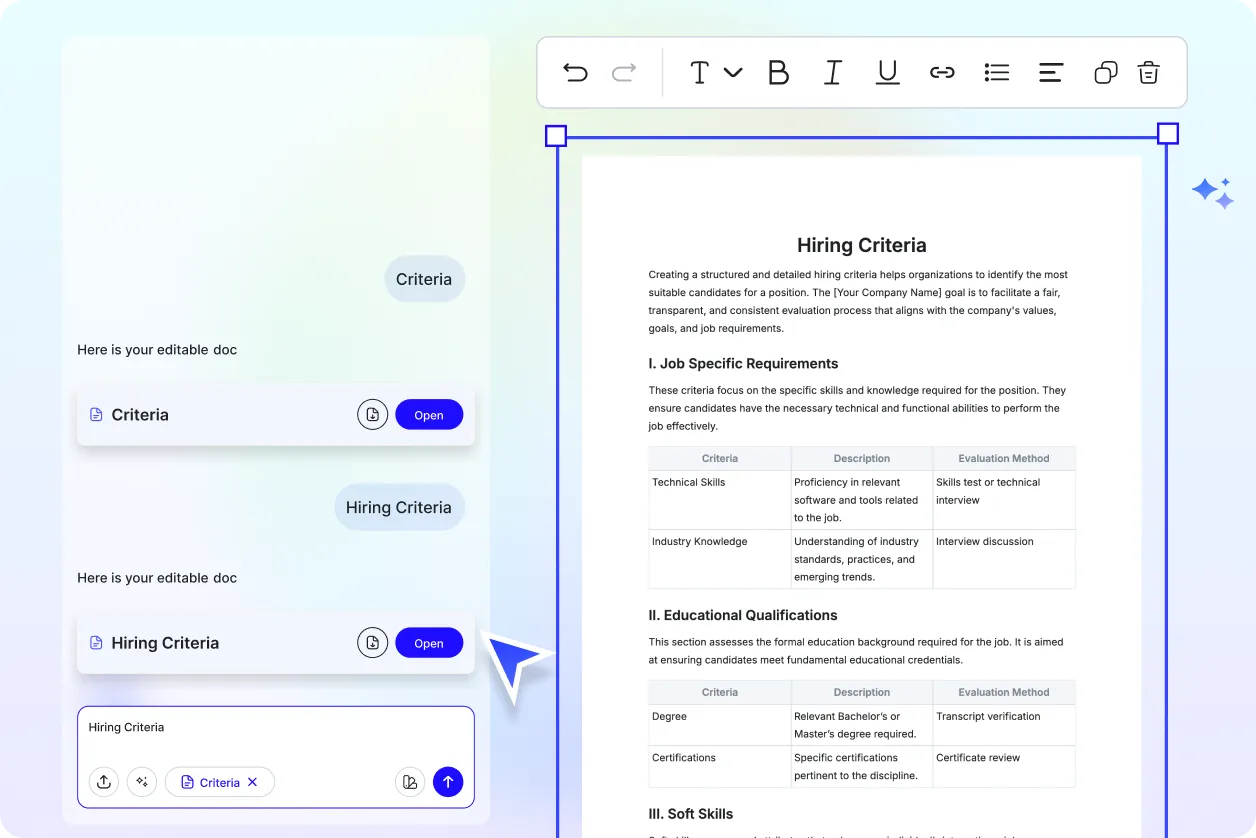
Task: Click the upload icon in prompt box
Action: click(x=104, y=782)
